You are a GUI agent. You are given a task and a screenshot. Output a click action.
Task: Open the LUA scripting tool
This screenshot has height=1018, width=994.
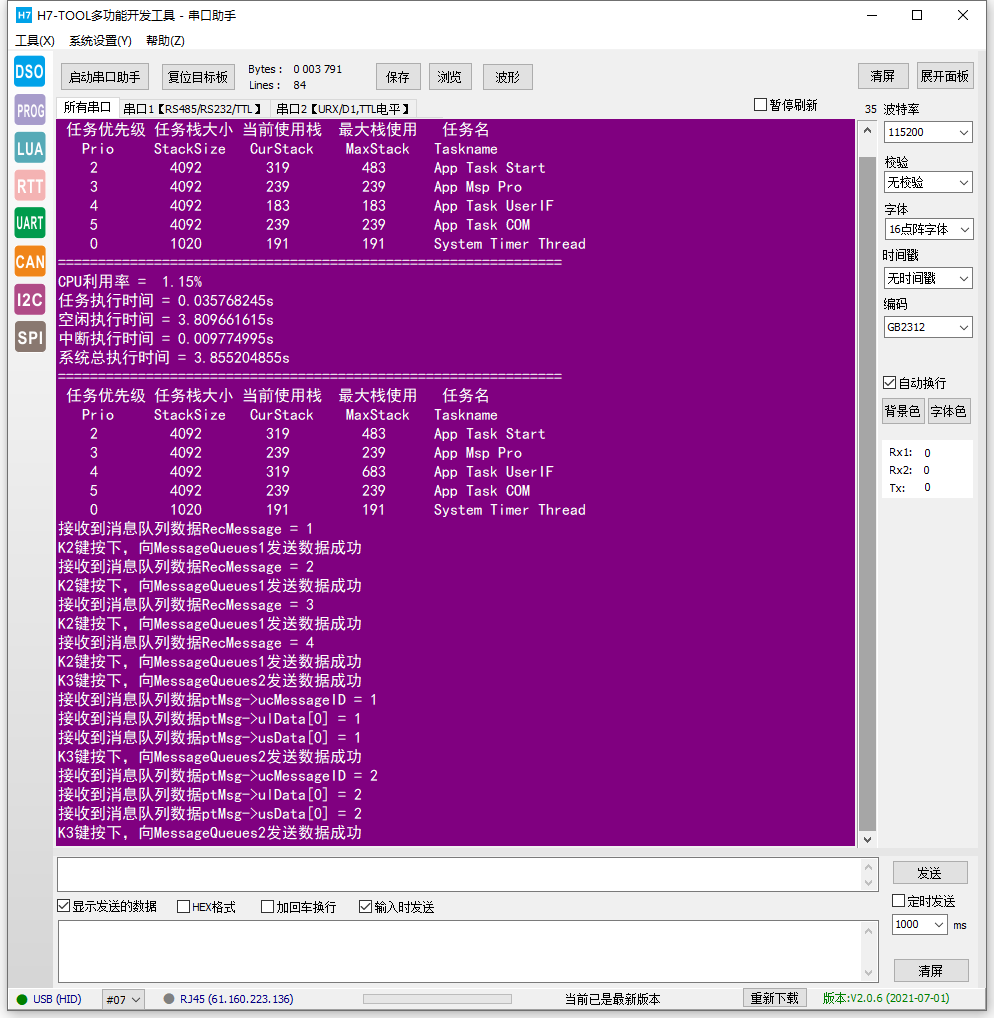click(30, 148)
